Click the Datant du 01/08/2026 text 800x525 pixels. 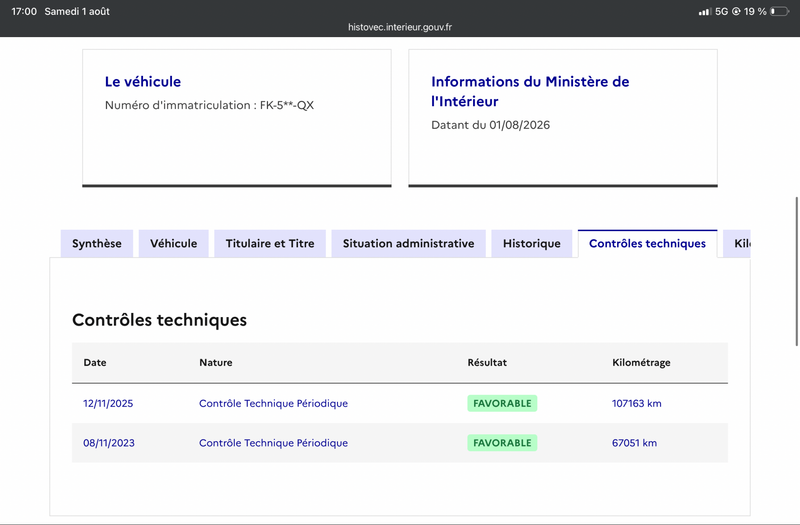click(490, 125)
